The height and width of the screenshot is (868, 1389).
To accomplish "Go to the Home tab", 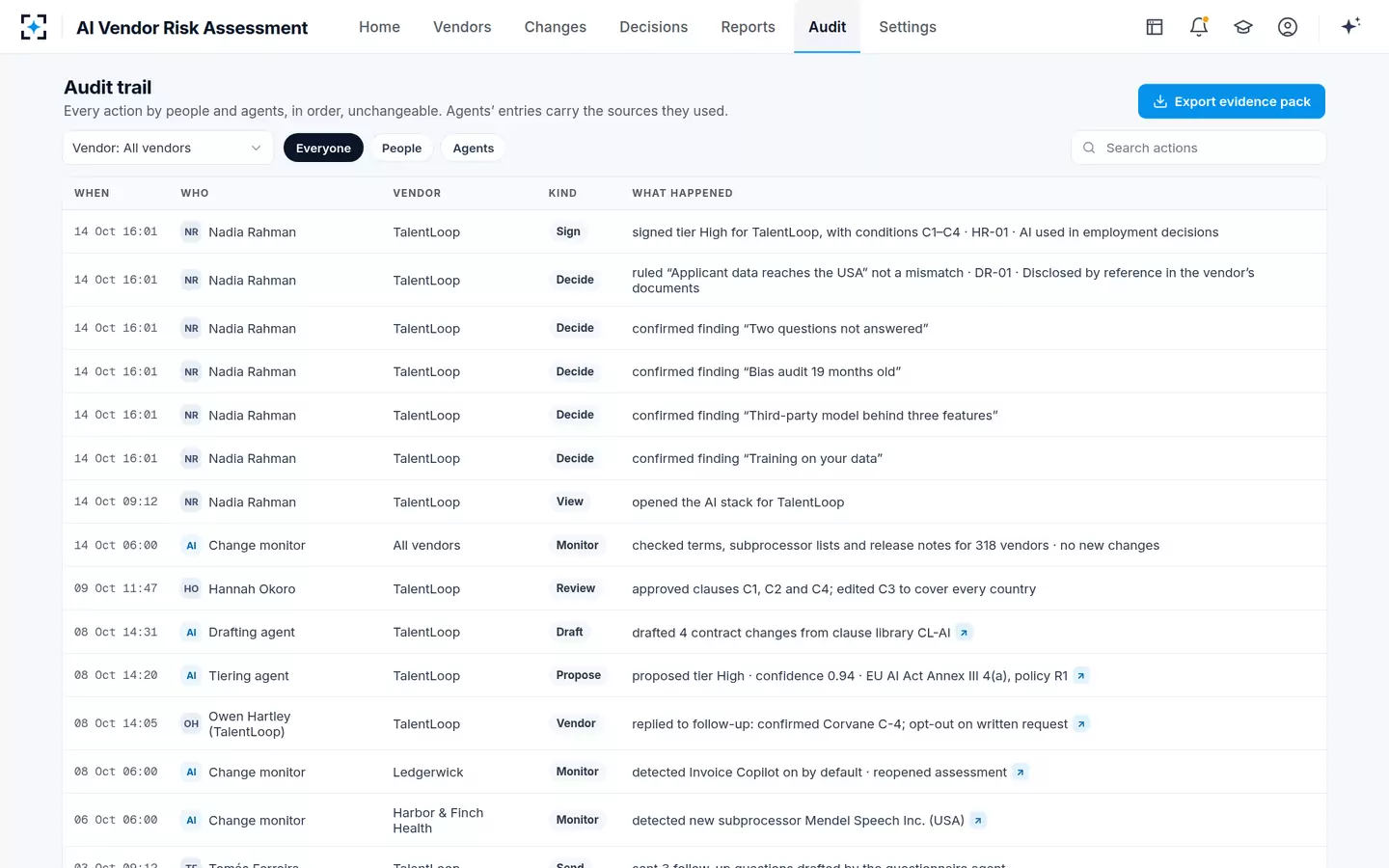I will (379, 27).
